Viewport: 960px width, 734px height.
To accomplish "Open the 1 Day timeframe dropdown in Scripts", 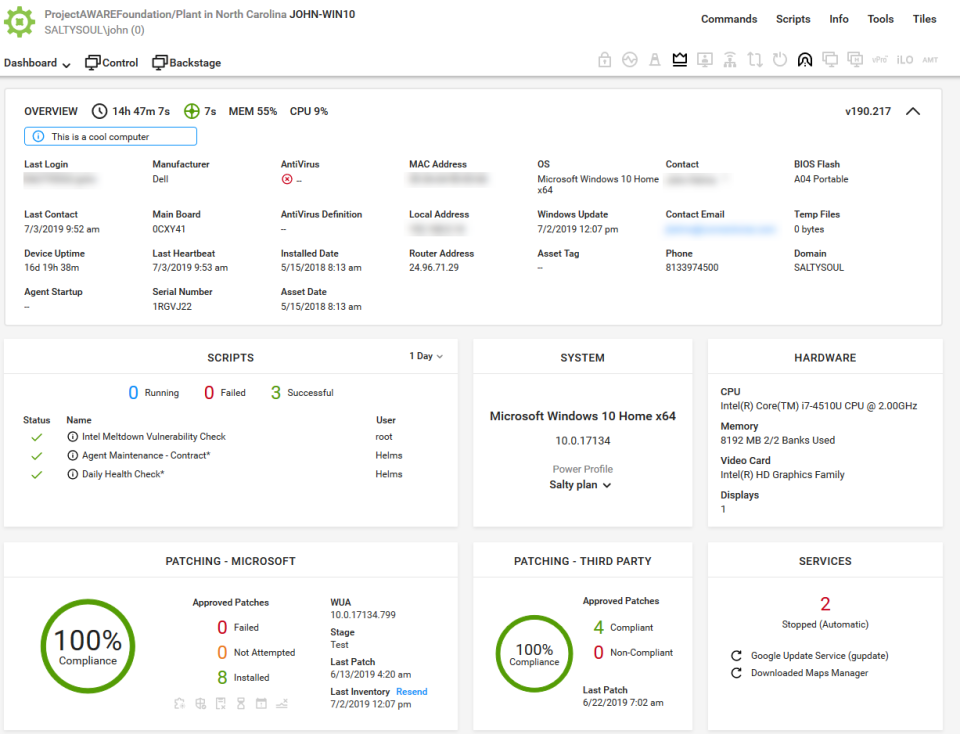I will point(421,355).
